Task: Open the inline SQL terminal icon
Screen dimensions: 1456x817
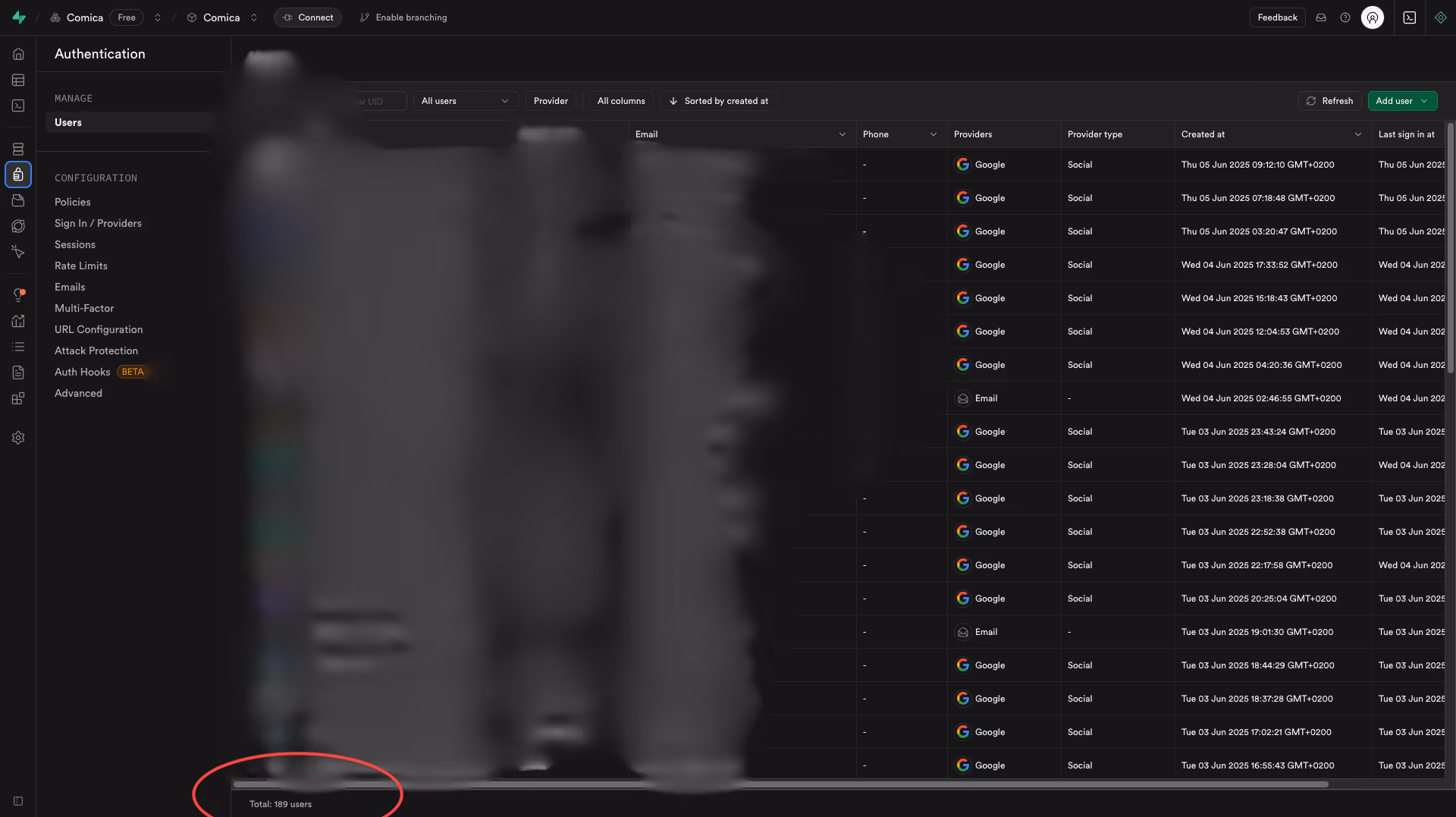Action: point(1410,17)
